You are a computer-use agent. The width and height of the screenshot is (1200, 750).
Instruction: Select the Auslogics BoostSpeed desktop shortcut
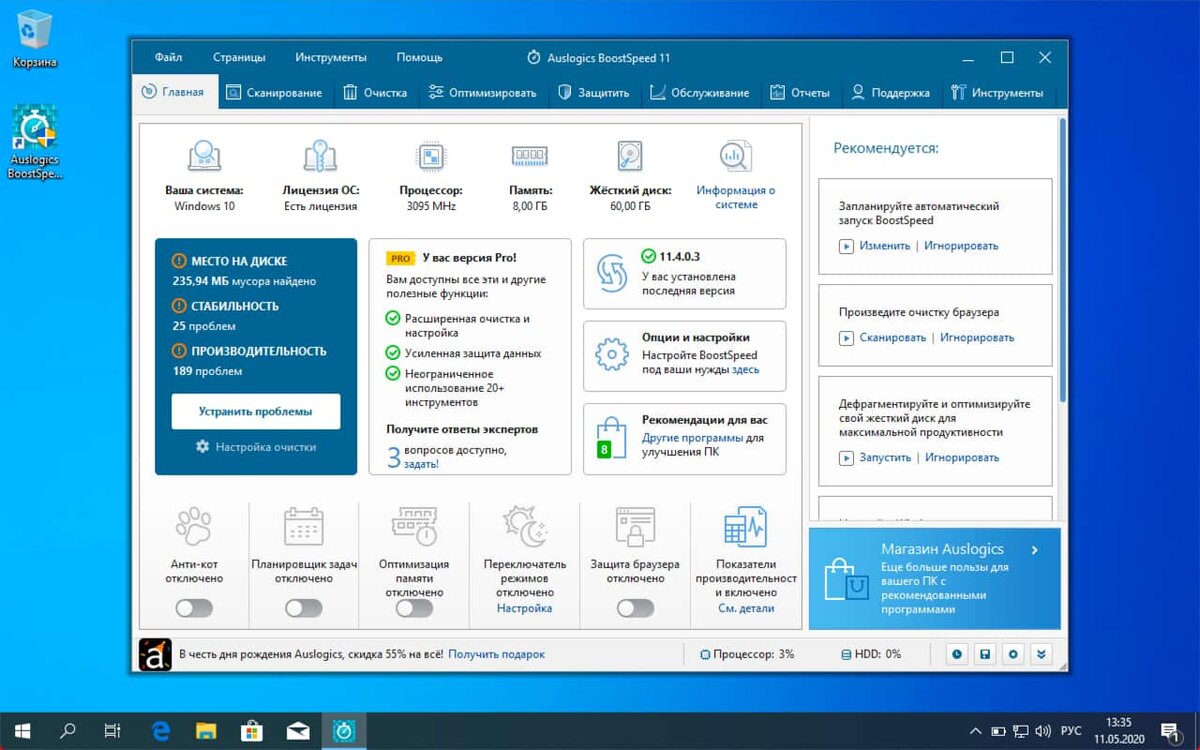(35, 142)
